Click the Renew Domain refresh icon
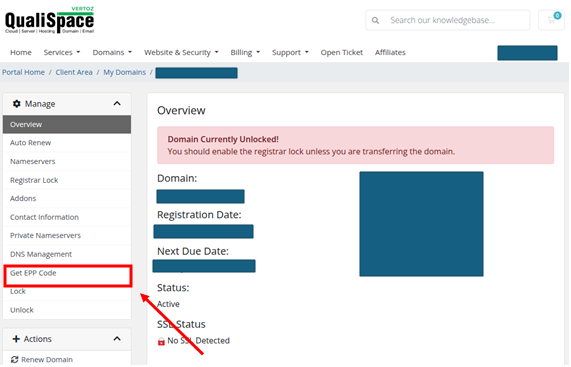Image resolution: width=571 pixels, height=367 pixels. [x=15, y=360]
